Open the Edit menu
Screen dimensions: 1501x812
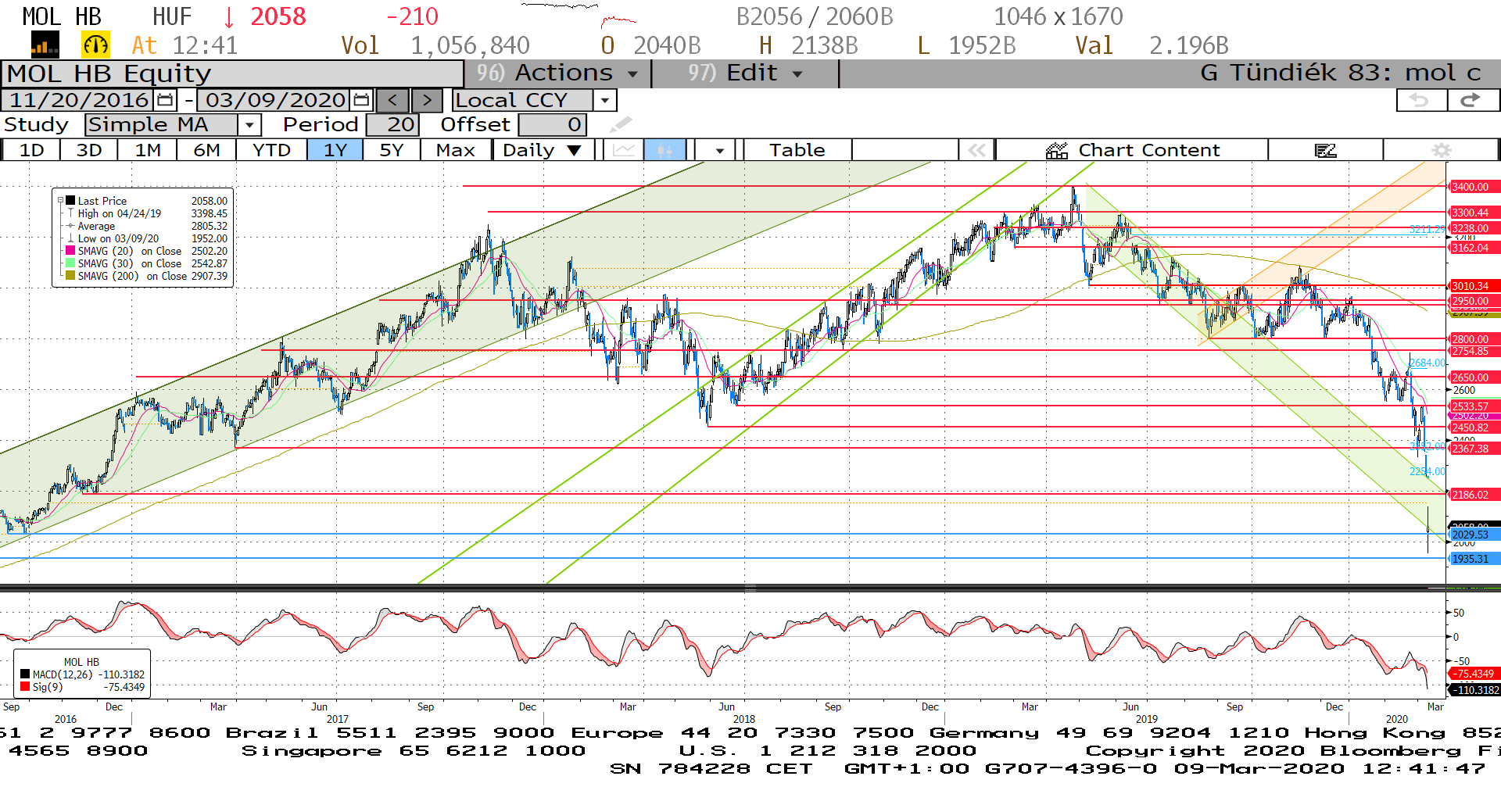[x=745, y=73]
